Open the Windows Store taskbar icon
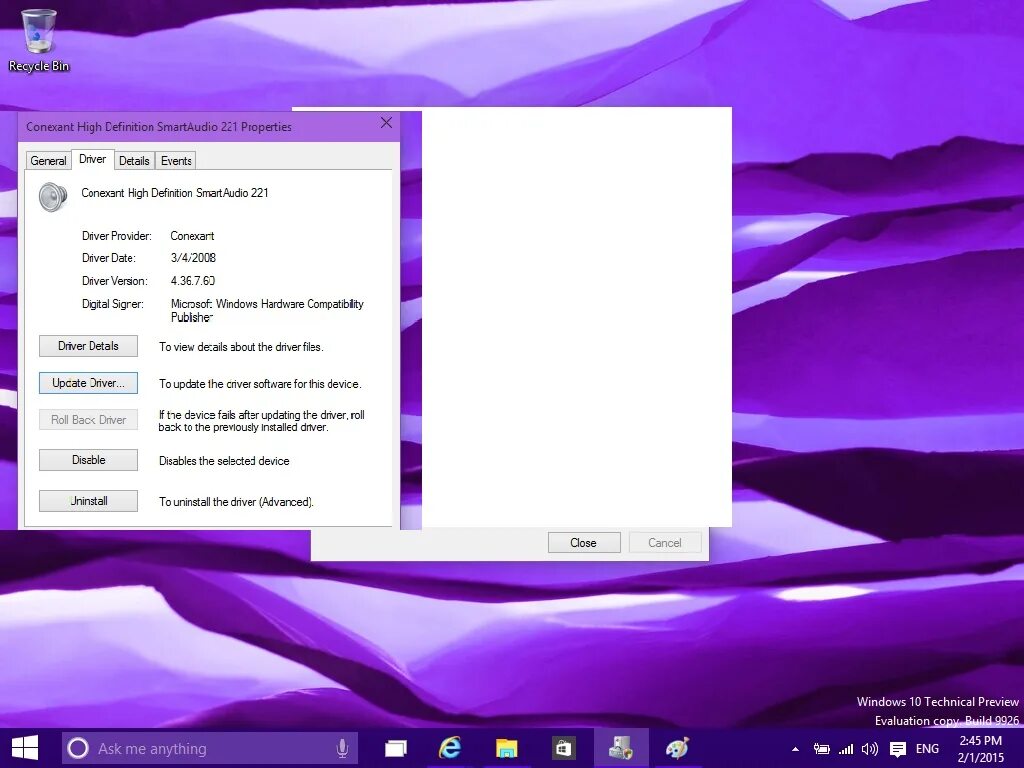The height and width of the screenshot is (768, 1024). pos(562,747)
